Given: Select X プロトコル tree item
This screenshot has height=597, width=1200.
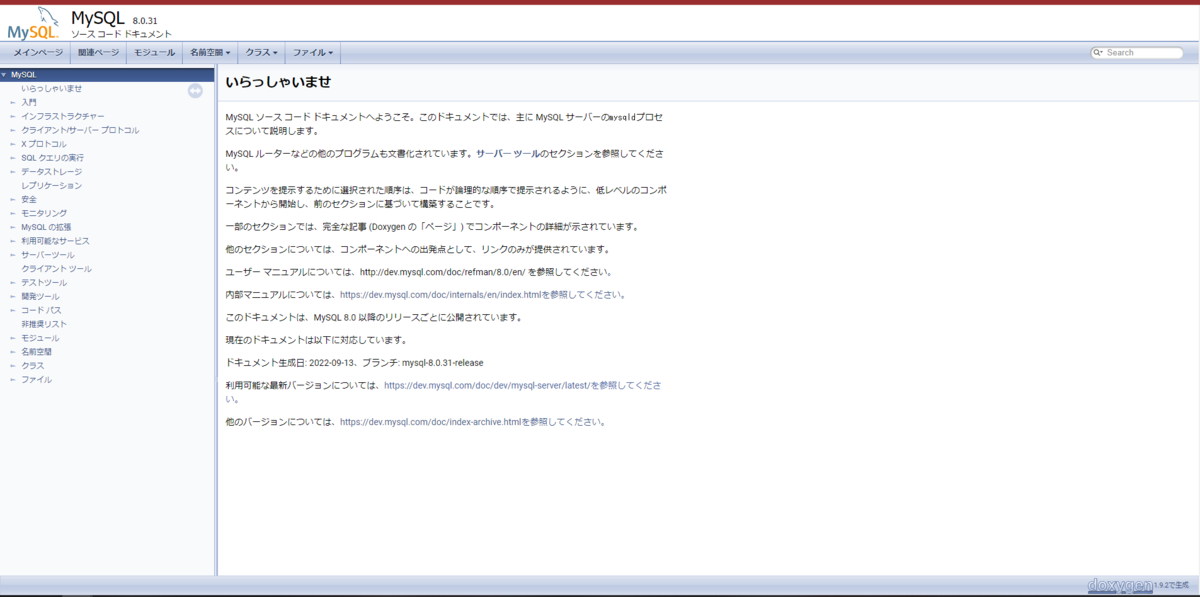Looking at the screenshot, I should pos(44,144).
